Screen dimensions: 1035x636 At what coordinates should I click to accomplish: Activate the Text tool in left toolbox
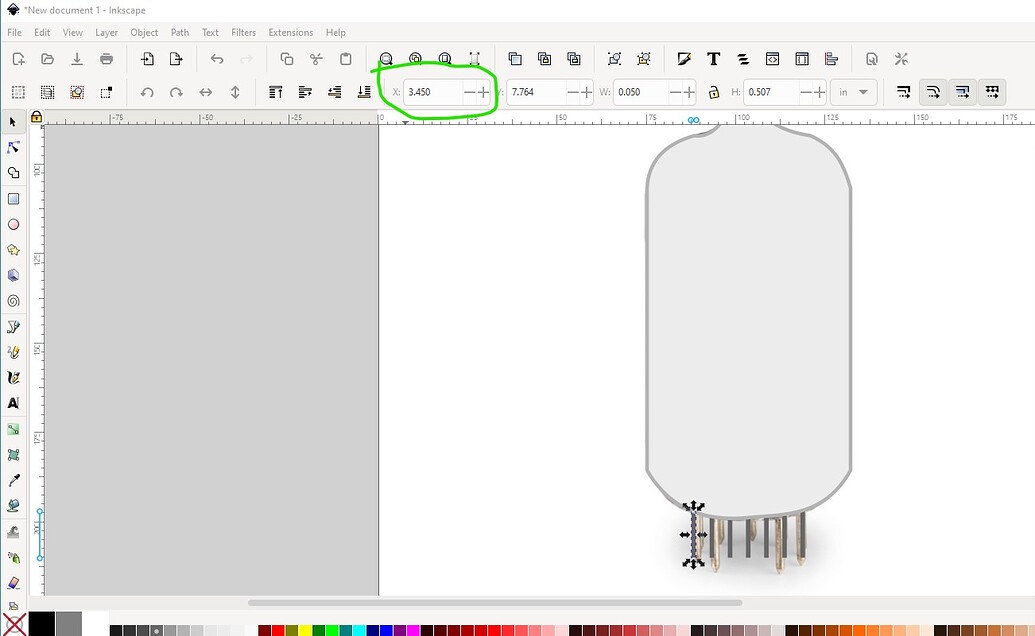(x=13, y=403)
